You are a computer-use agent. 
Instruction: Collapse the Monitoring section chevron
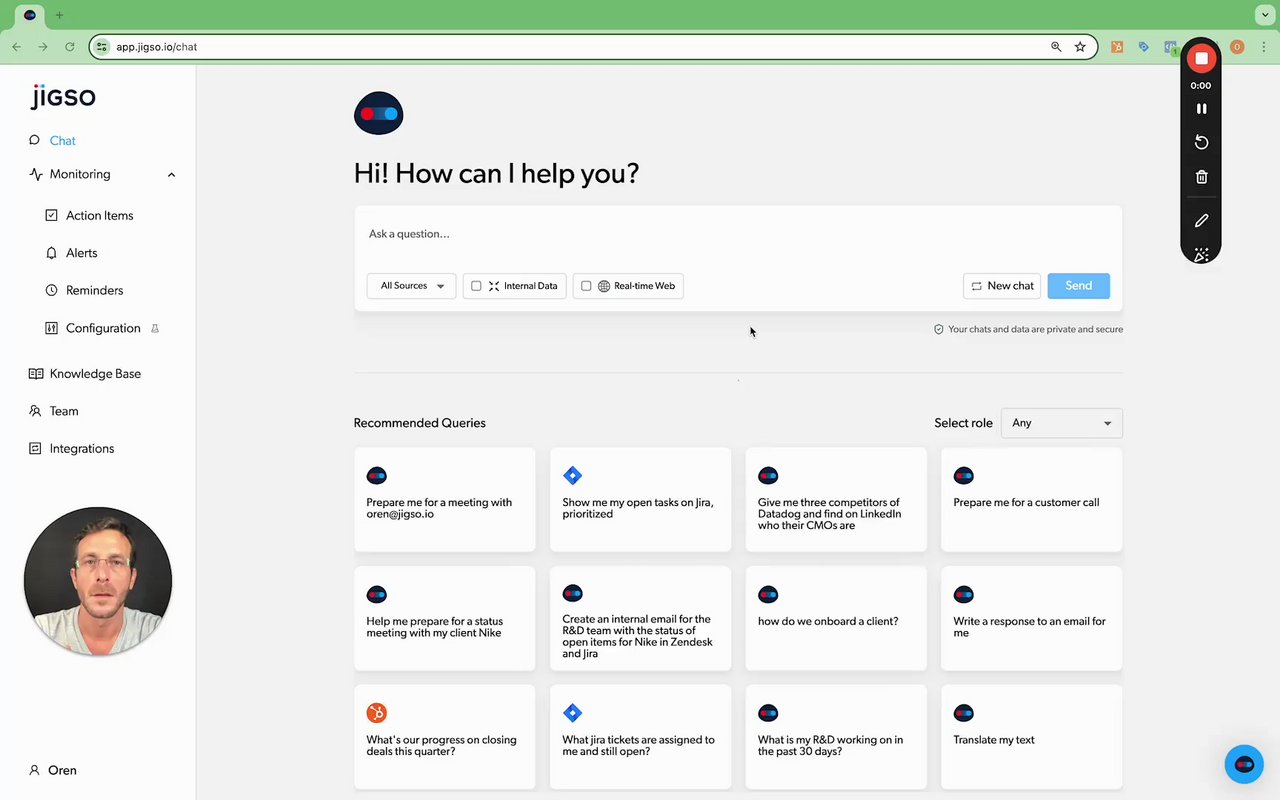171,175
